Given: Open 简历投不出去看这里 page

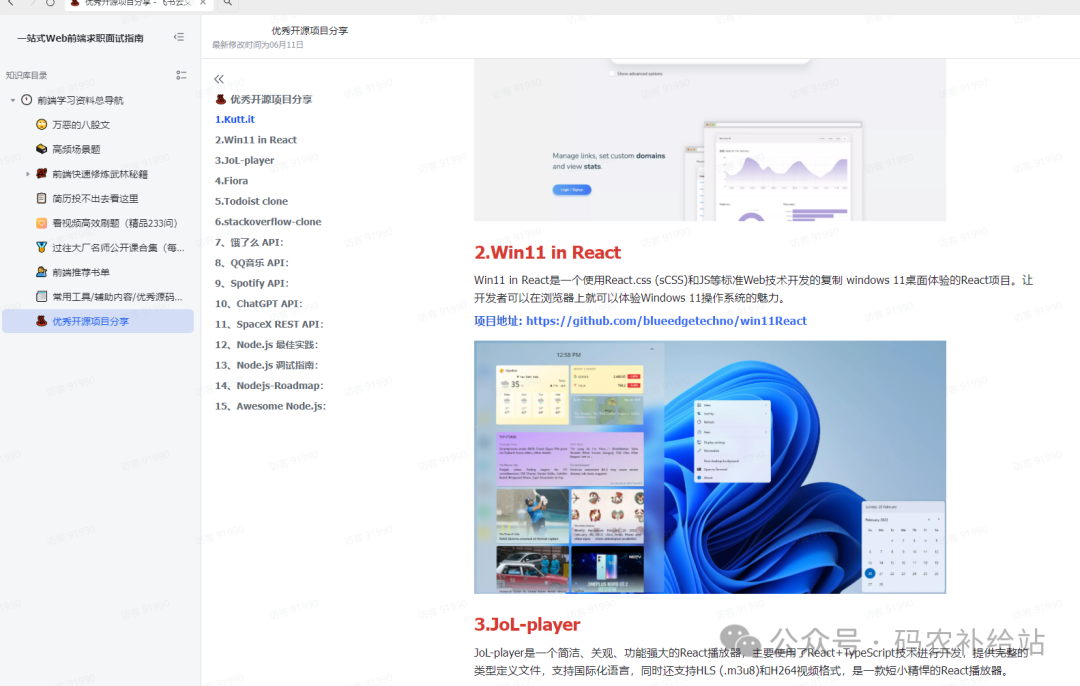Looking at the screenshot, I should 95,198.
